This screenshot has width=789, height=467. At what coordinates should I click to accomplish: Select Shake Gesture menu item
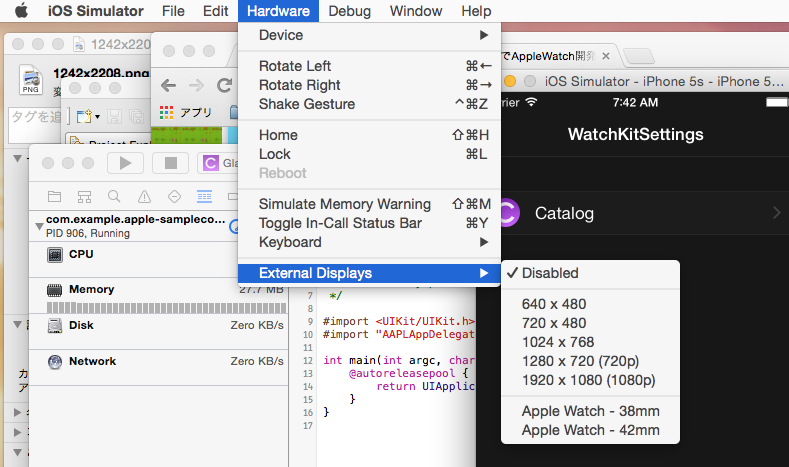[x=369, y=104]
